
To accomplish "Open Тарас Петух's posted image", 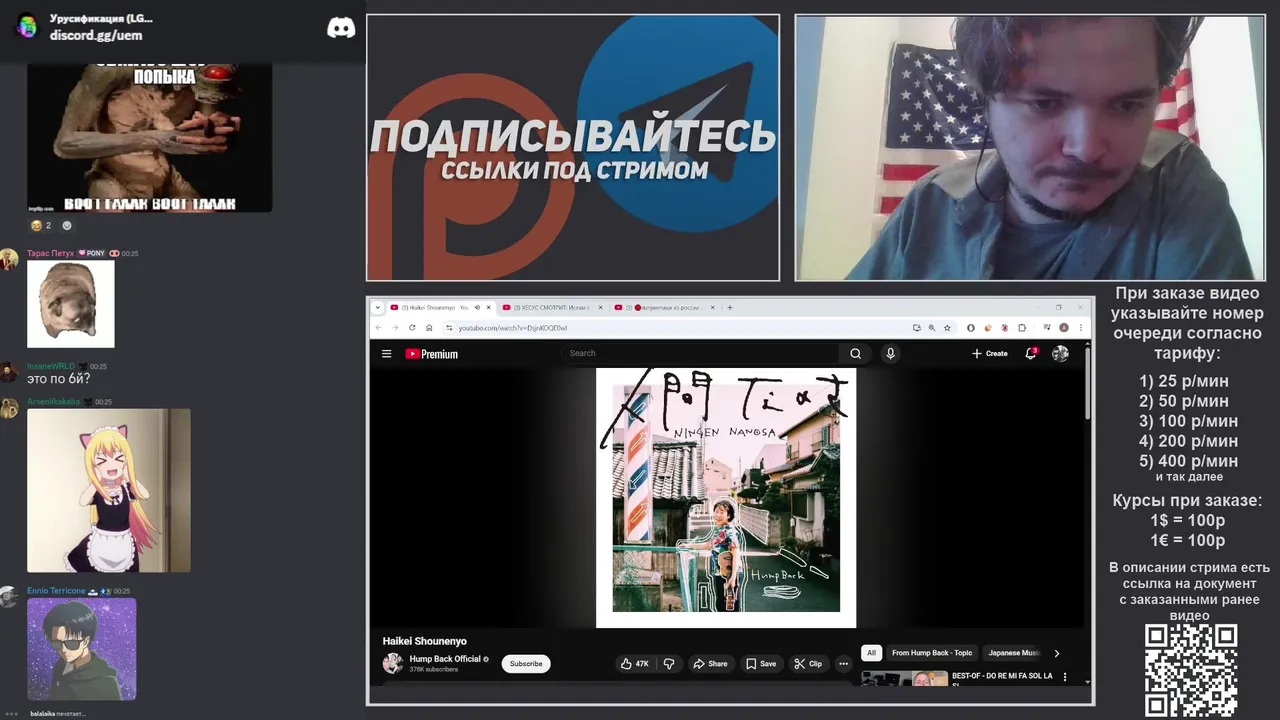I will (x=71, y=304).
